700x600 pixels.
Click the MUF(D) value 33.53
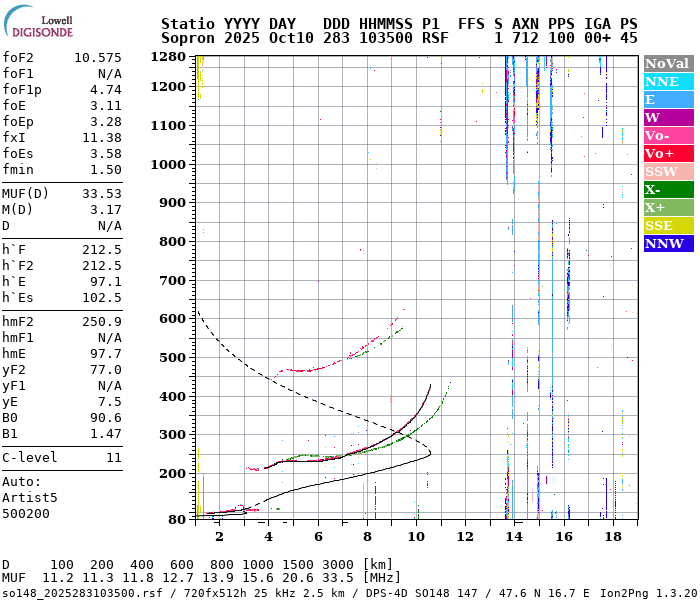click(x=101, y=194)
